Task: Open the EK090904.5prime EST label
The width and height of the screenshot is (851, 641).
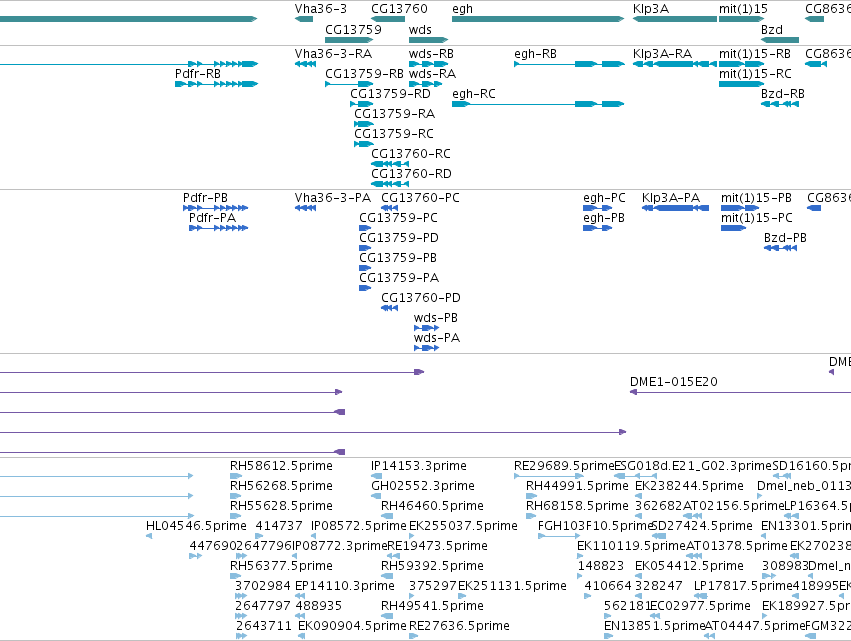Action: 352,627
